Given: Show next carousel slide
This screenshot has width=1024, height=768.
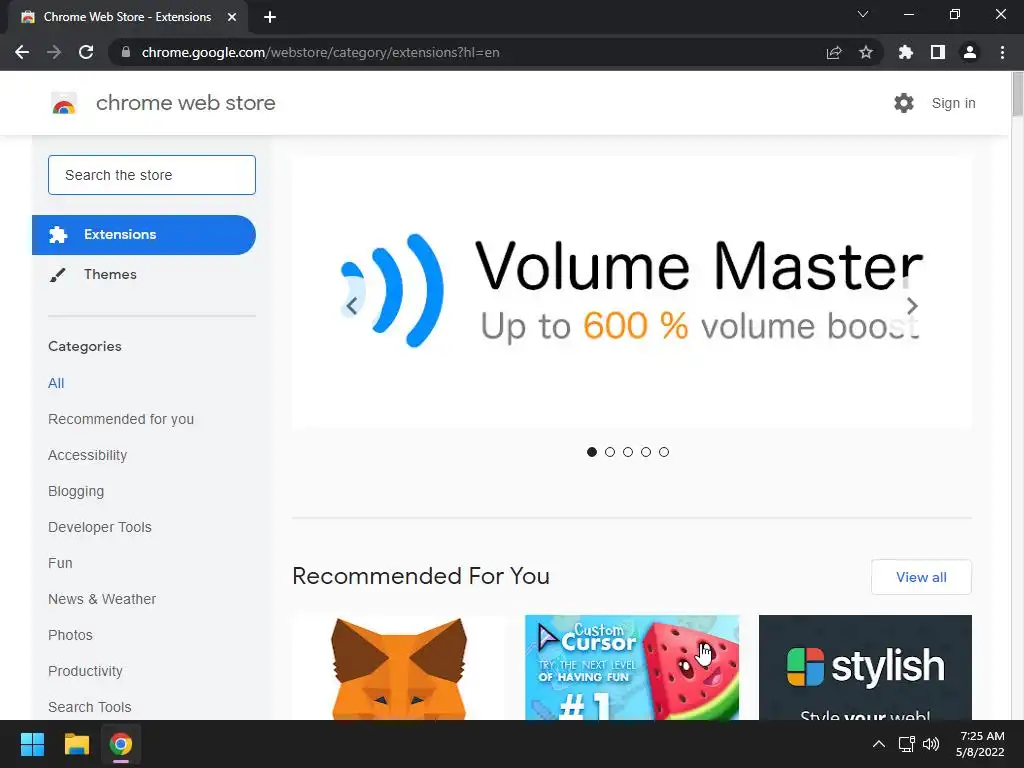Looking at the screenshot, I should [912, 306].
